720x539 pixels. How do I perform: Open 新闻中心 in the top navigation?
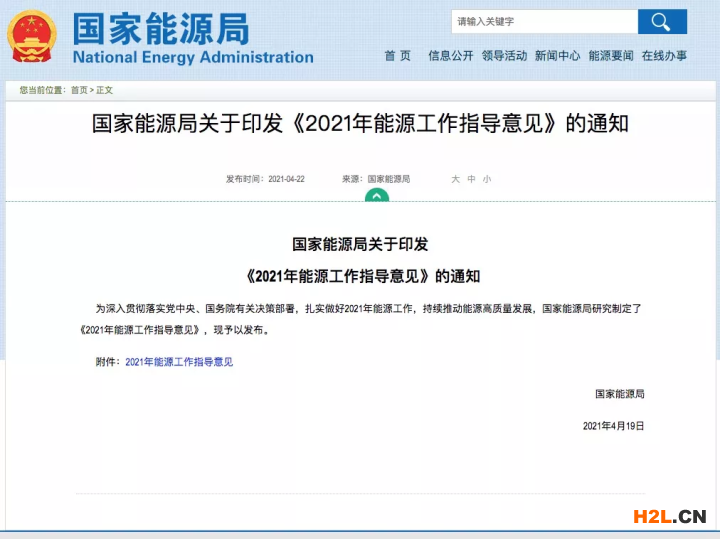557,56
